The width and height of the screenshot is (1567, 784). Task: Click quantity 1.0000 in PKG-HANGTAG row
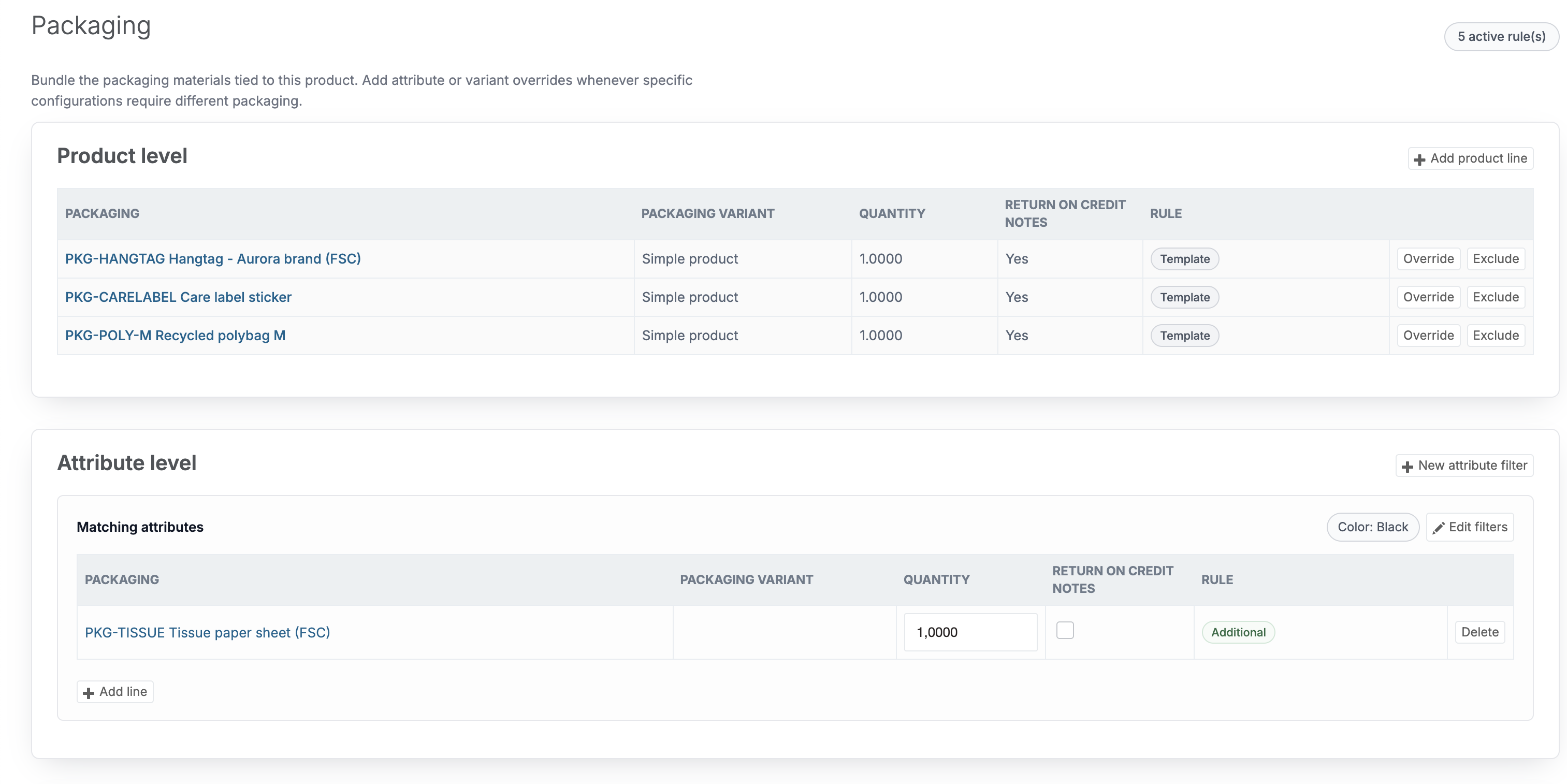click(880, 258)
